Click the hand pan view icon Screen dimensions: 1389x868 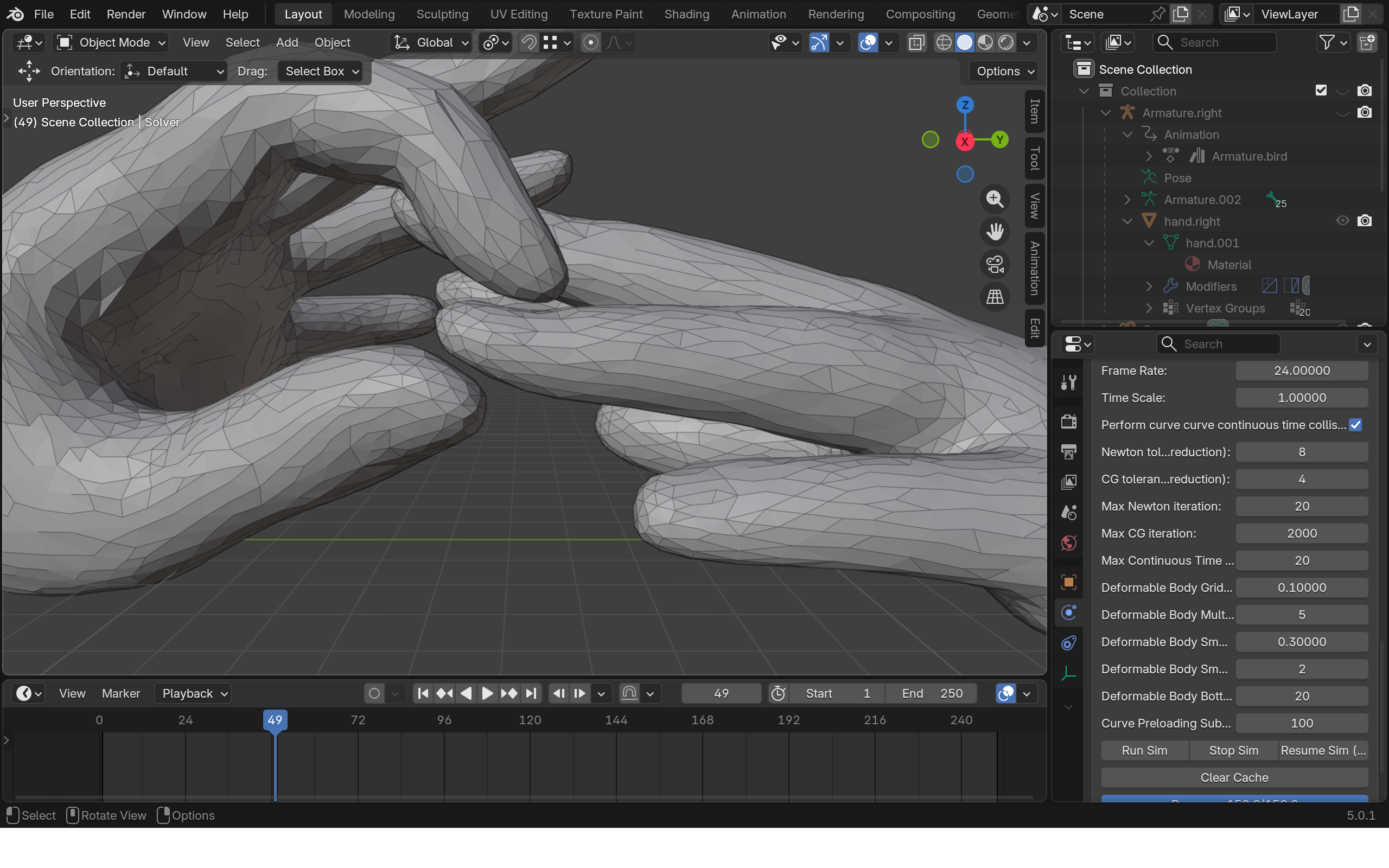coord(995,232)
